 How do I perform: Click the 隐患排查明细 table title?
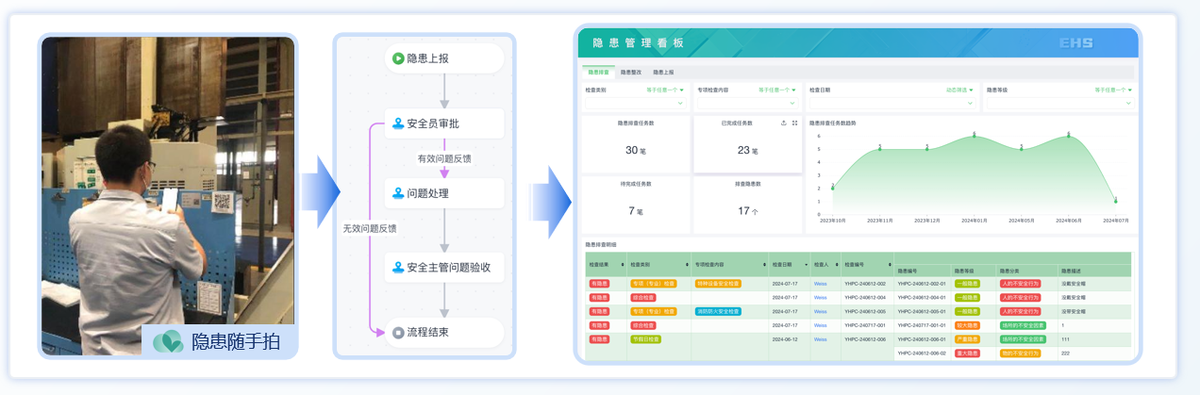pyautogui.click(x=601, y=244)
